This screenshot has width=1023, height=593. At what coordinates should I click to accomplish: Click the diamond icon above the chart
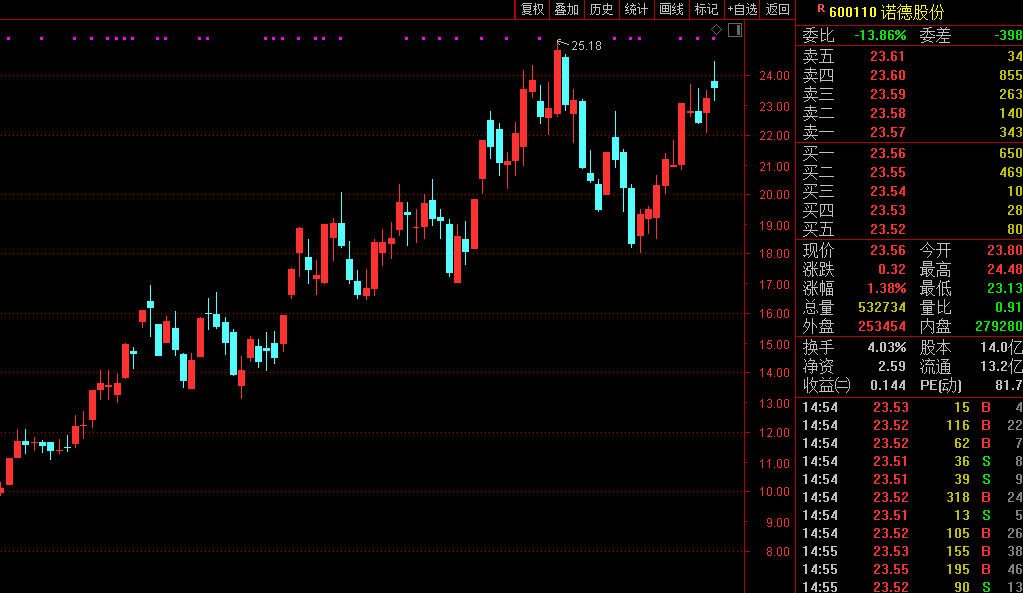(x=716, y=31)
